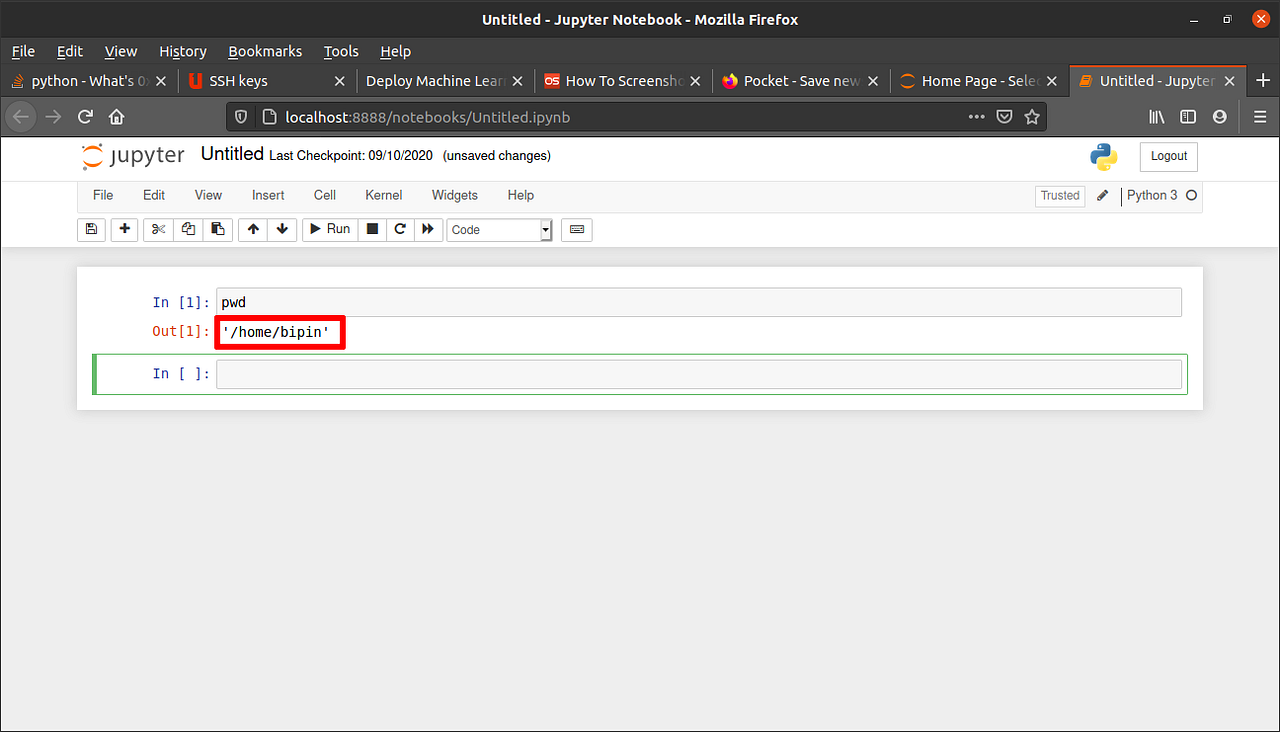
Task: Open the cell type dropdown showing Code
Action: pos(497,229)
